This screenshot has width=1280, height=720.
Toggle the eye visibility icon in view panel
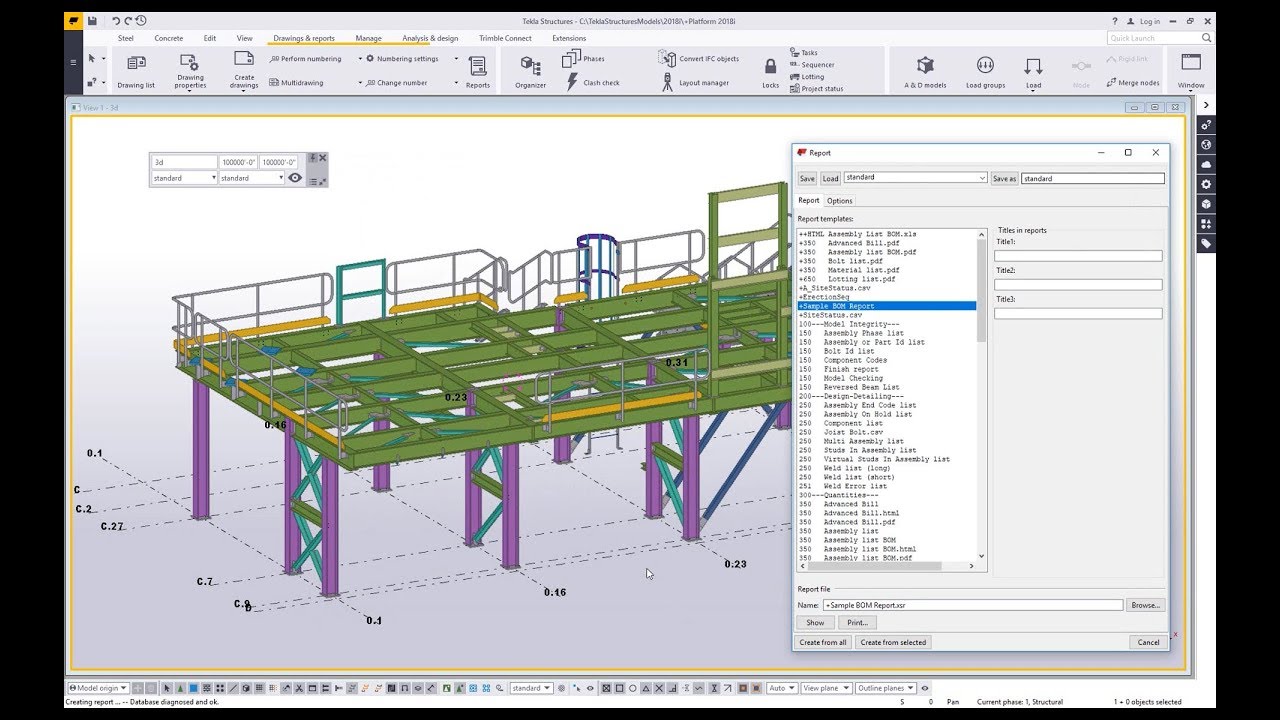click(x=295, y=178)
